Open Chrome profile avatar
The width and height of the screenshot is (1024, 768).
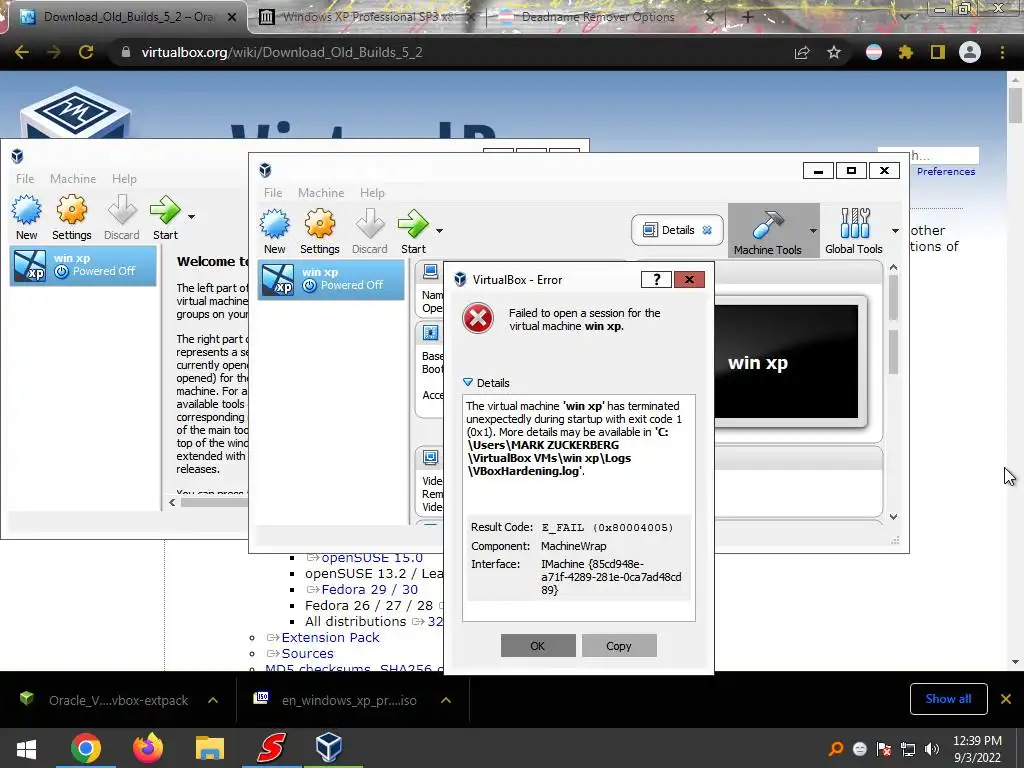(x=970, y=52)
